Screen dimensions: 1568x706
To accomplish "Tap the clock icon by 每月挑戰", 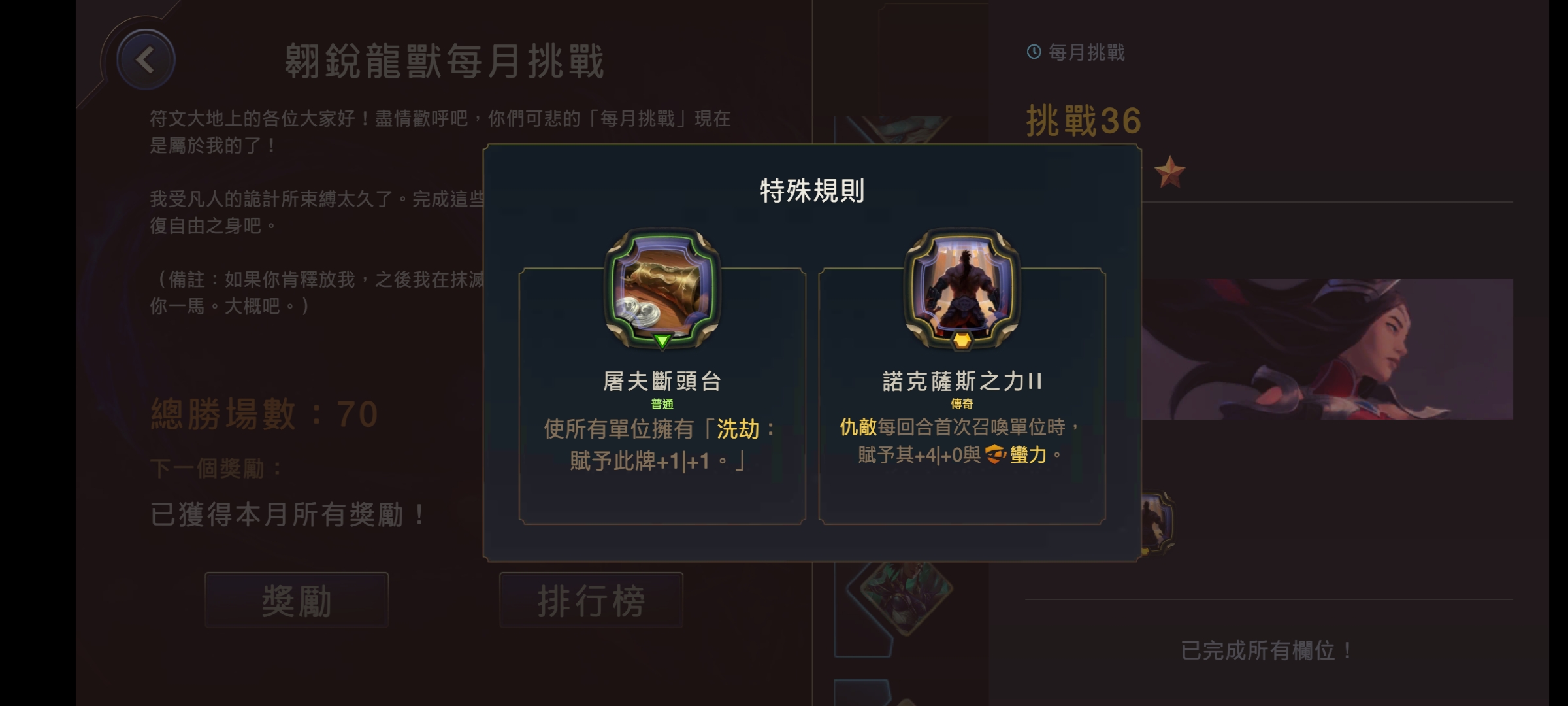I will (x=1034, y=52).
